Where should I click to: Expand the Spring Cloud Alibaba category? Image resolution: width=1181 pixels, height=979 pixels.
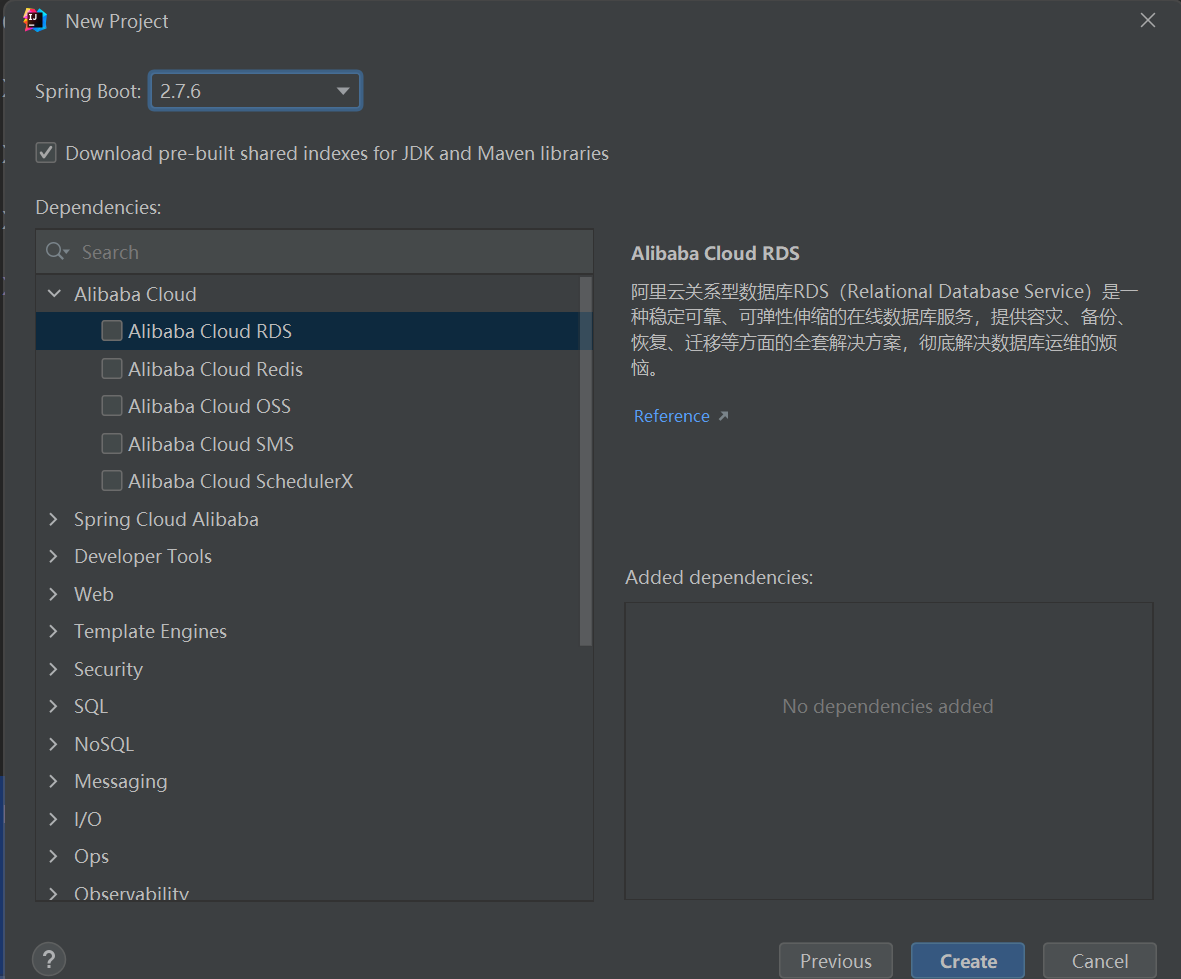click(x=53, y=519)
